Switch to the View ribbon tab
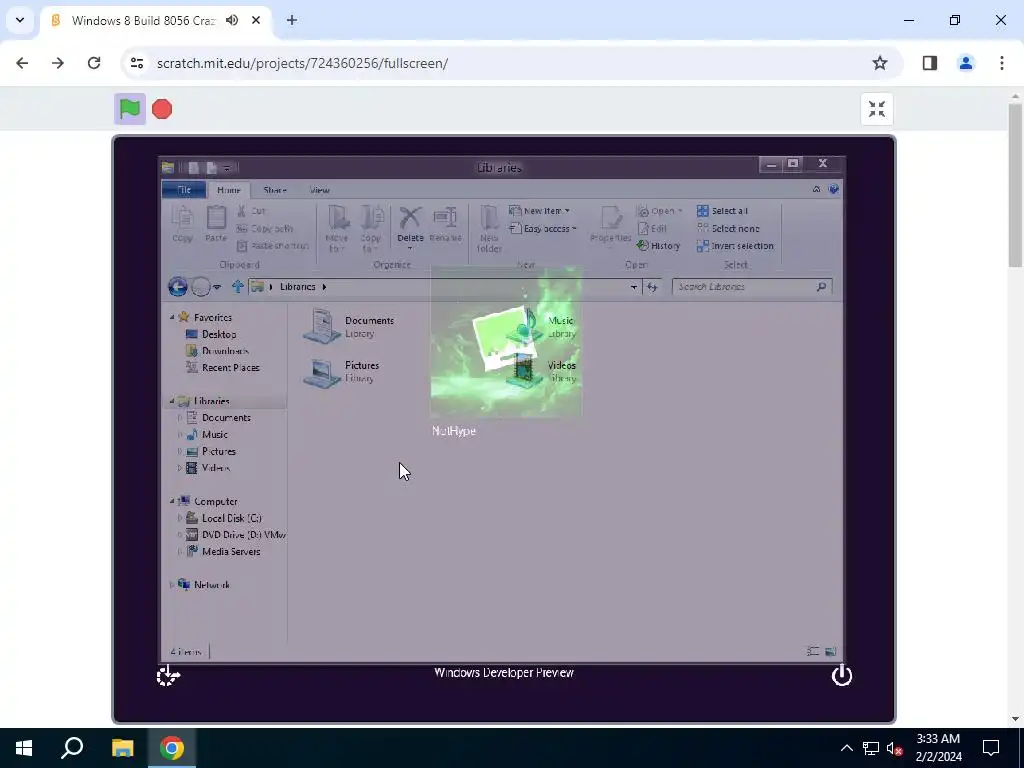1024x768 pixels. click(x=319, y=190)
